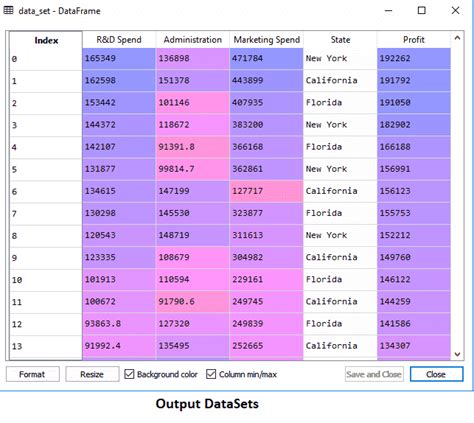Select Profit cell 146122
474x423 pixels.
(x=414, y=280)
